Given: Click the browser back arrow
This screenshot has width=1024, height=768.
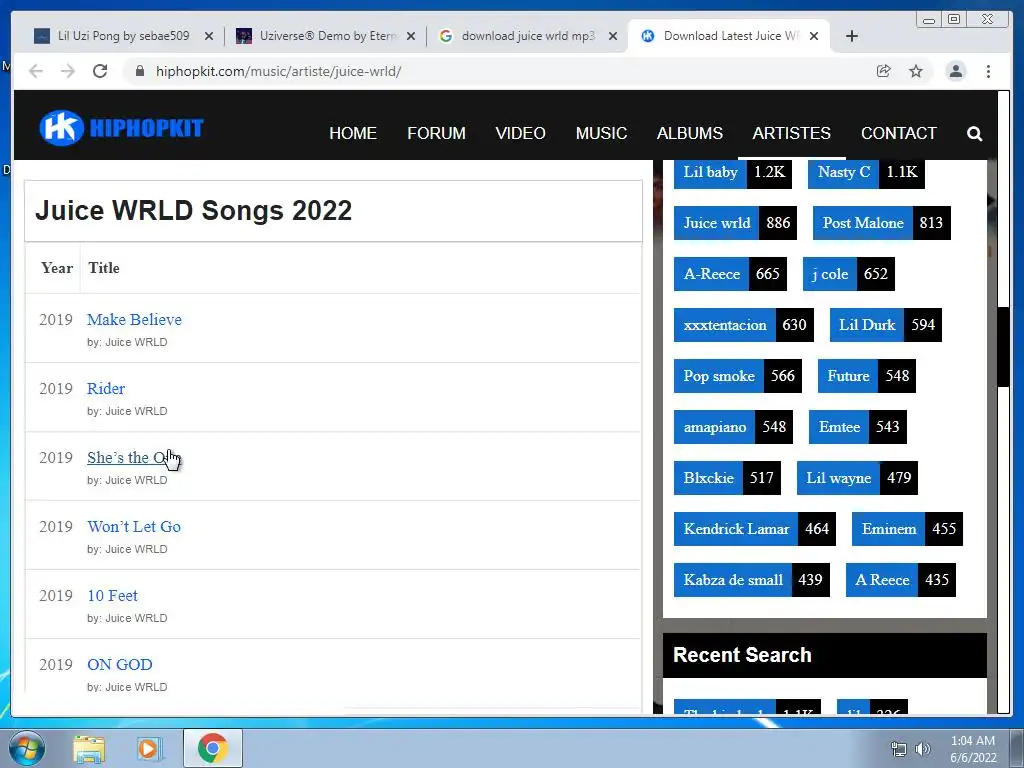Looking at the screenshot, I should click(x=36, y=71).
